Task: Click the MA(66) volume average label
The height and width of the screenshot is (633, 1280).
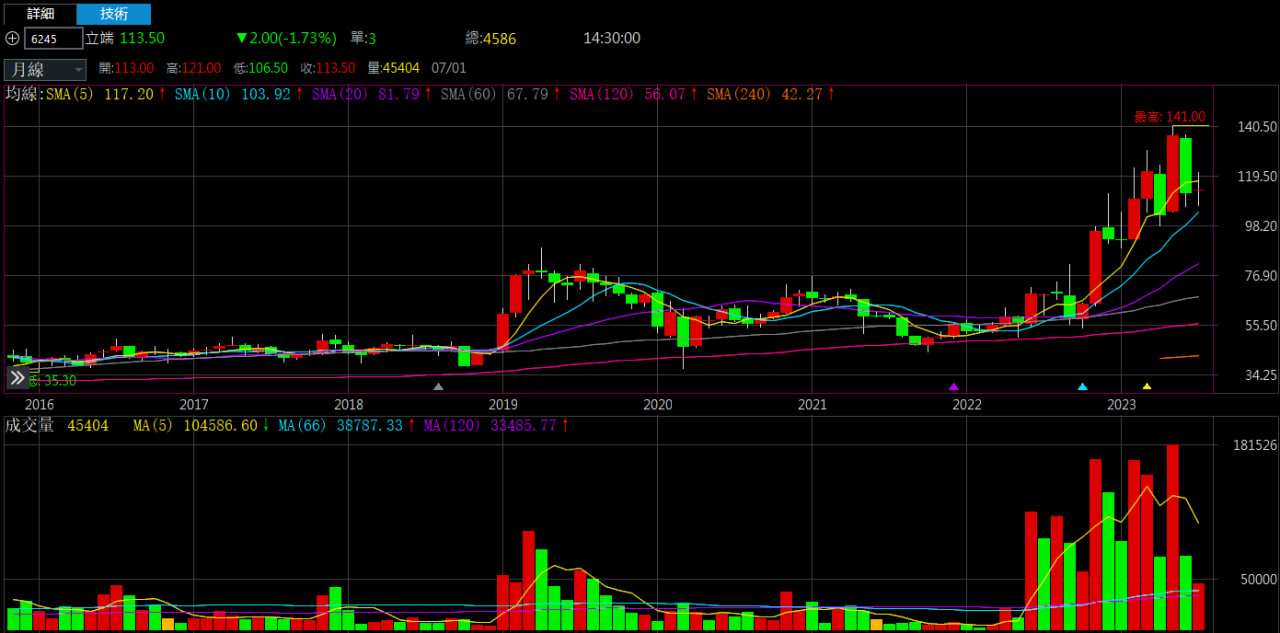Action: 299,425
